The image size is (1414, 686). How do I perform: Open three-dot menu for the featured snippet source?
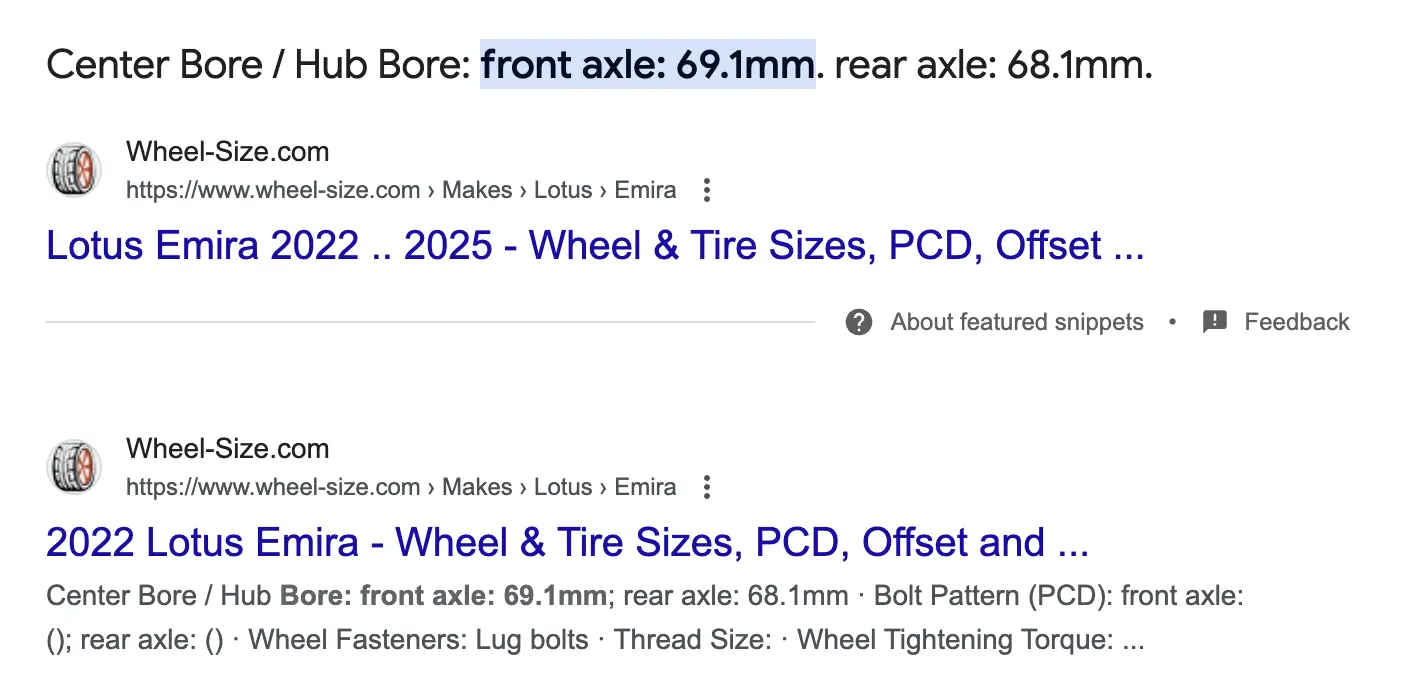pyautogui.click(x=707, y=190)
